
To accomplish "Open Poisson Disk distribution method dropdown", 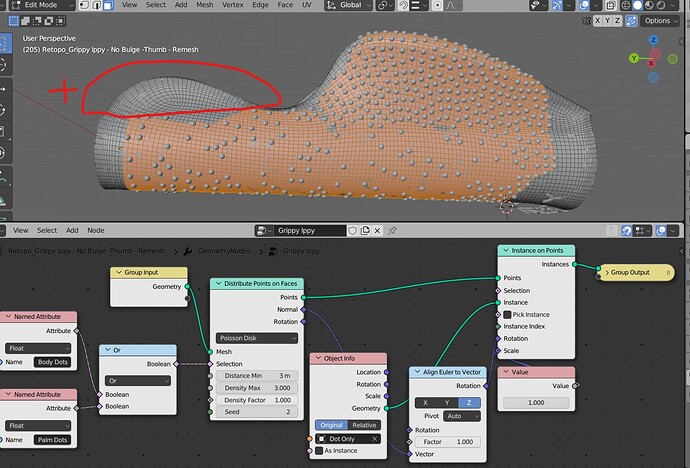I will pyautogui.click(x=257, y=338).
